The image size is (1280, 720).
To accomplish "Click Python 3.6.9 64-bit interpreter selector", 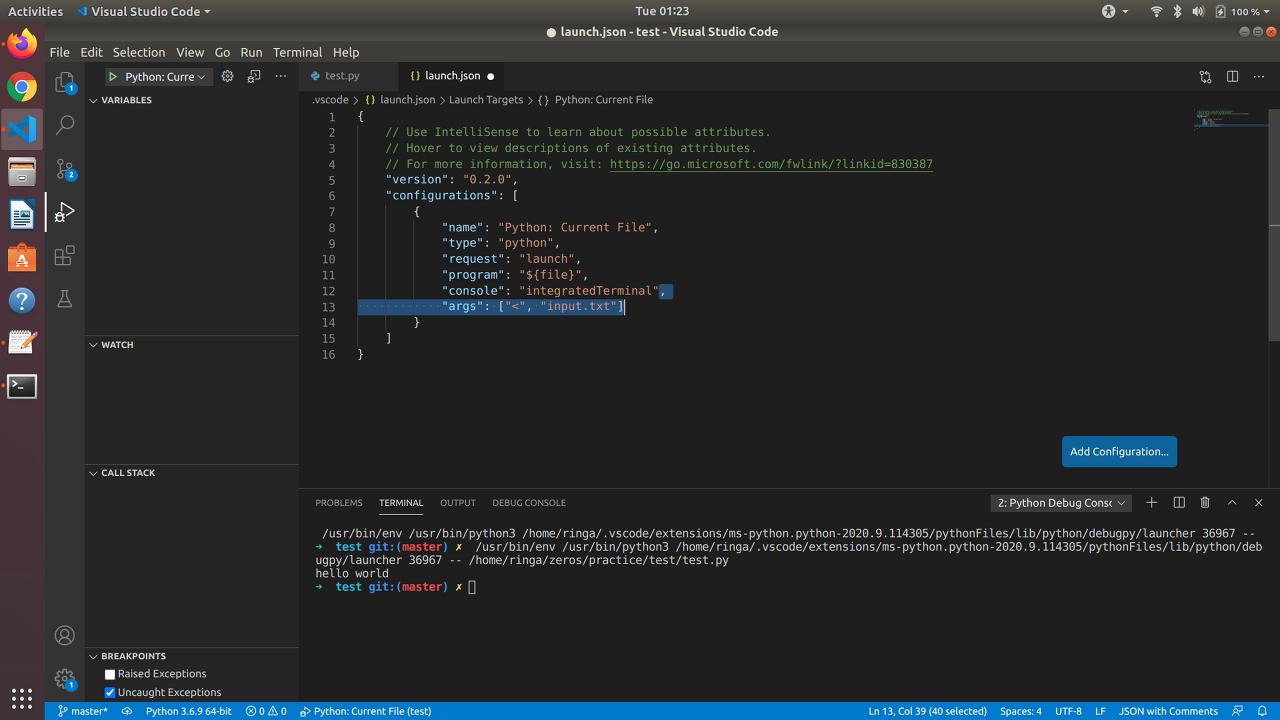I will 189,711.
